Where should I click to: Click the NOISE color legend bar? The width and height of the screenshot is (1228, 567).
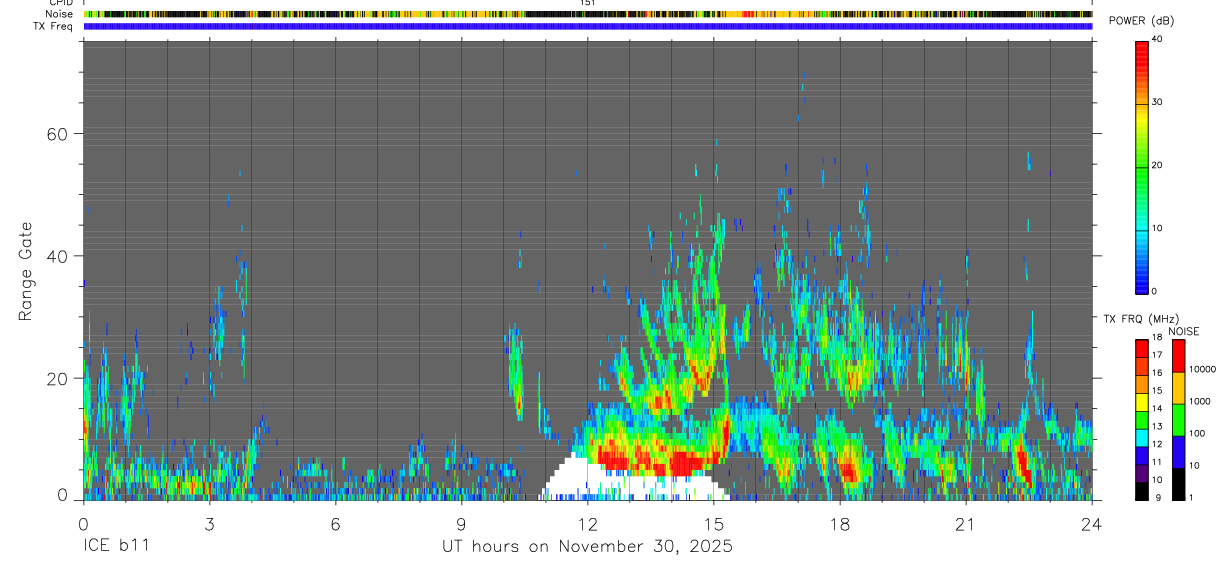(x=1178, y=420)
